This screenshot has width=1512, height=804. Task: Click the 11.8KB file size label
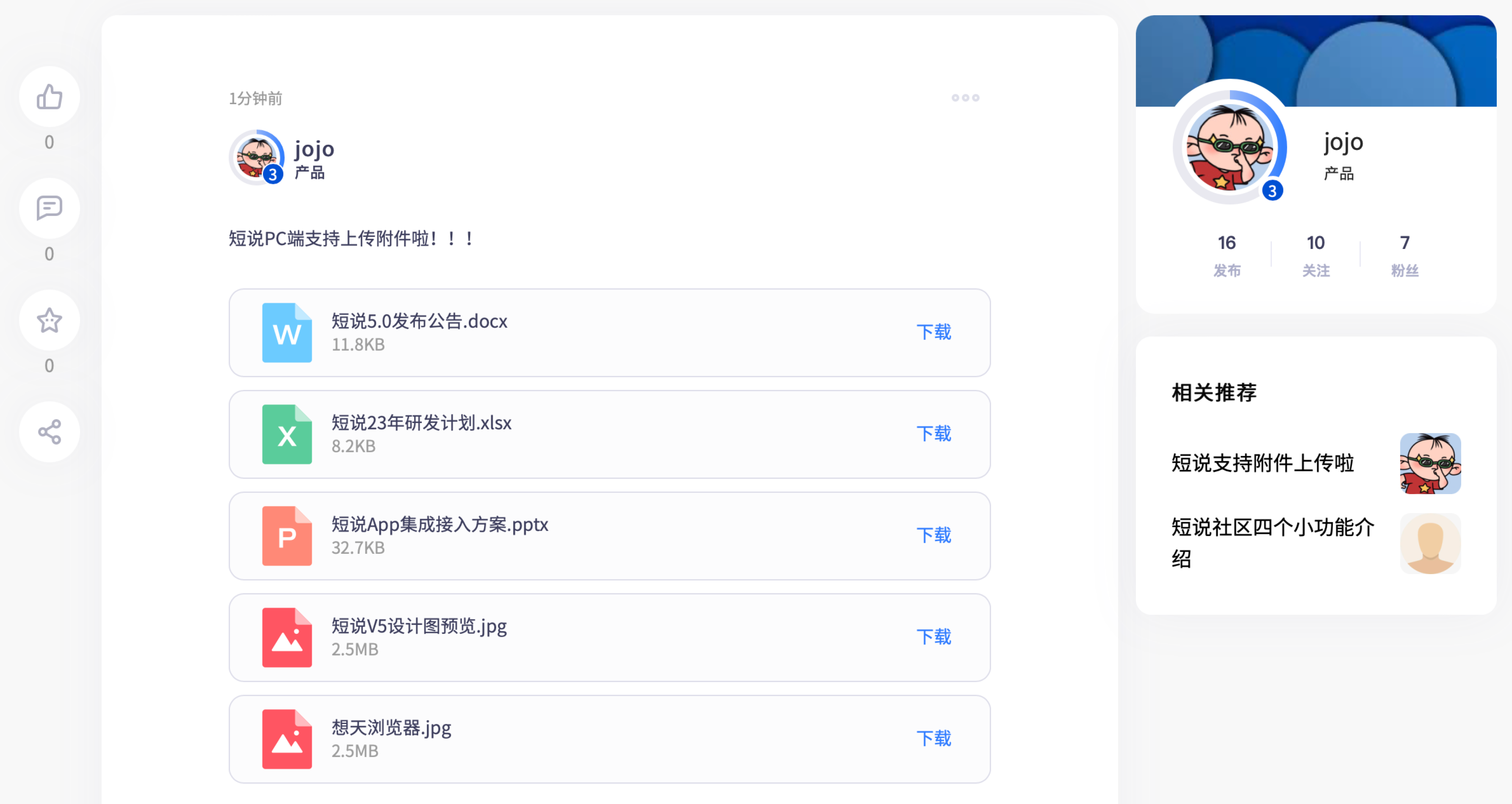click(x=358, y=345)
